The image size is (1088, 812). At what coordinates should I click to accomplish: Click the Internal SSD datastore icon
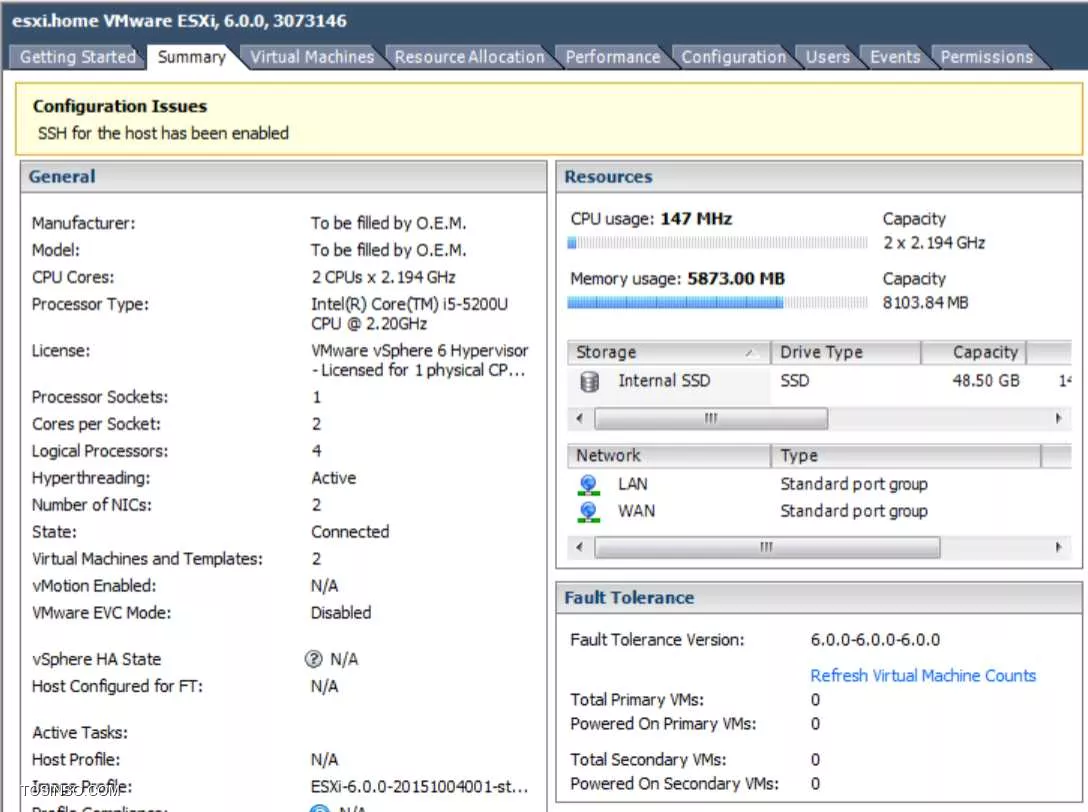click(x=589, y=381)
